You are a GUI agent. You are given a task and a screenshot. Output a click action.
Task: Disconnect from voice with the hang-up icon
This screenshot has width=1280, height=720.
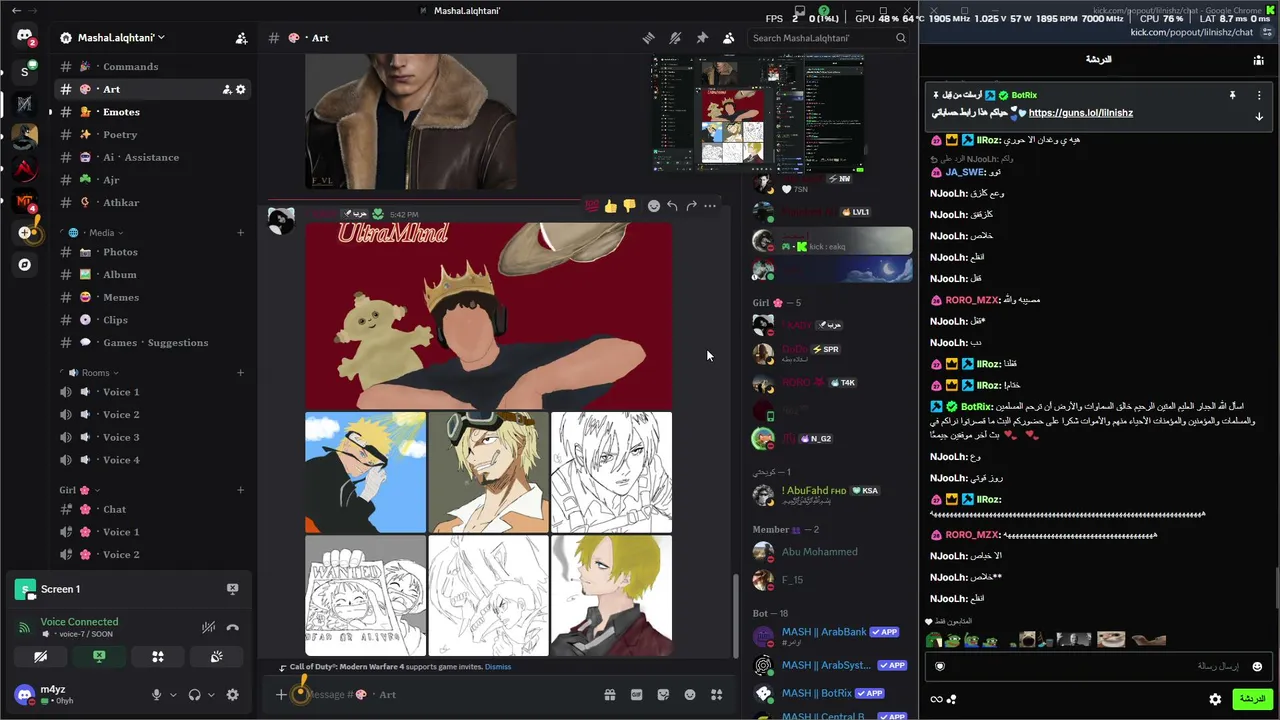tap(232, 627)
